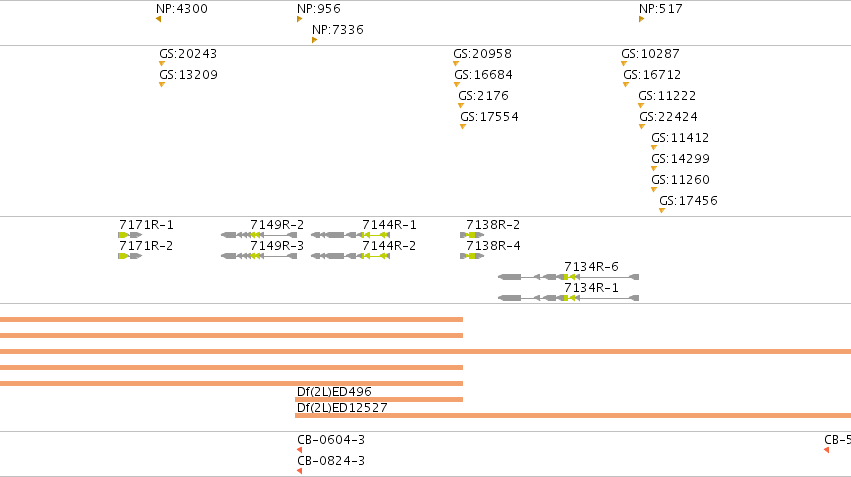Pick the GS:17456 insertion marker
The image size is (851, 477).
[x=662, y=211]
